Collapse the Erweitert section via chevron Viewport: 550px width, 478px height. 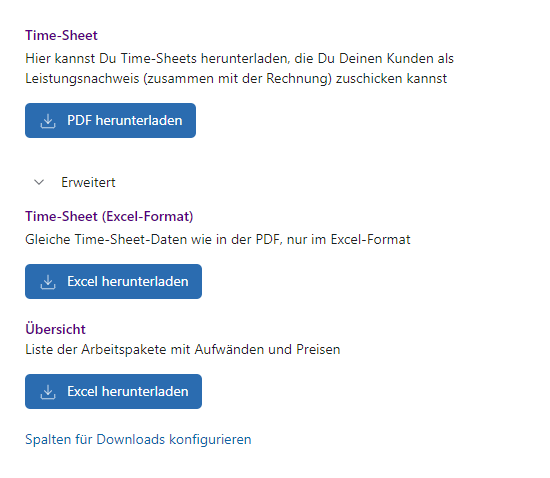pos(39,182)
